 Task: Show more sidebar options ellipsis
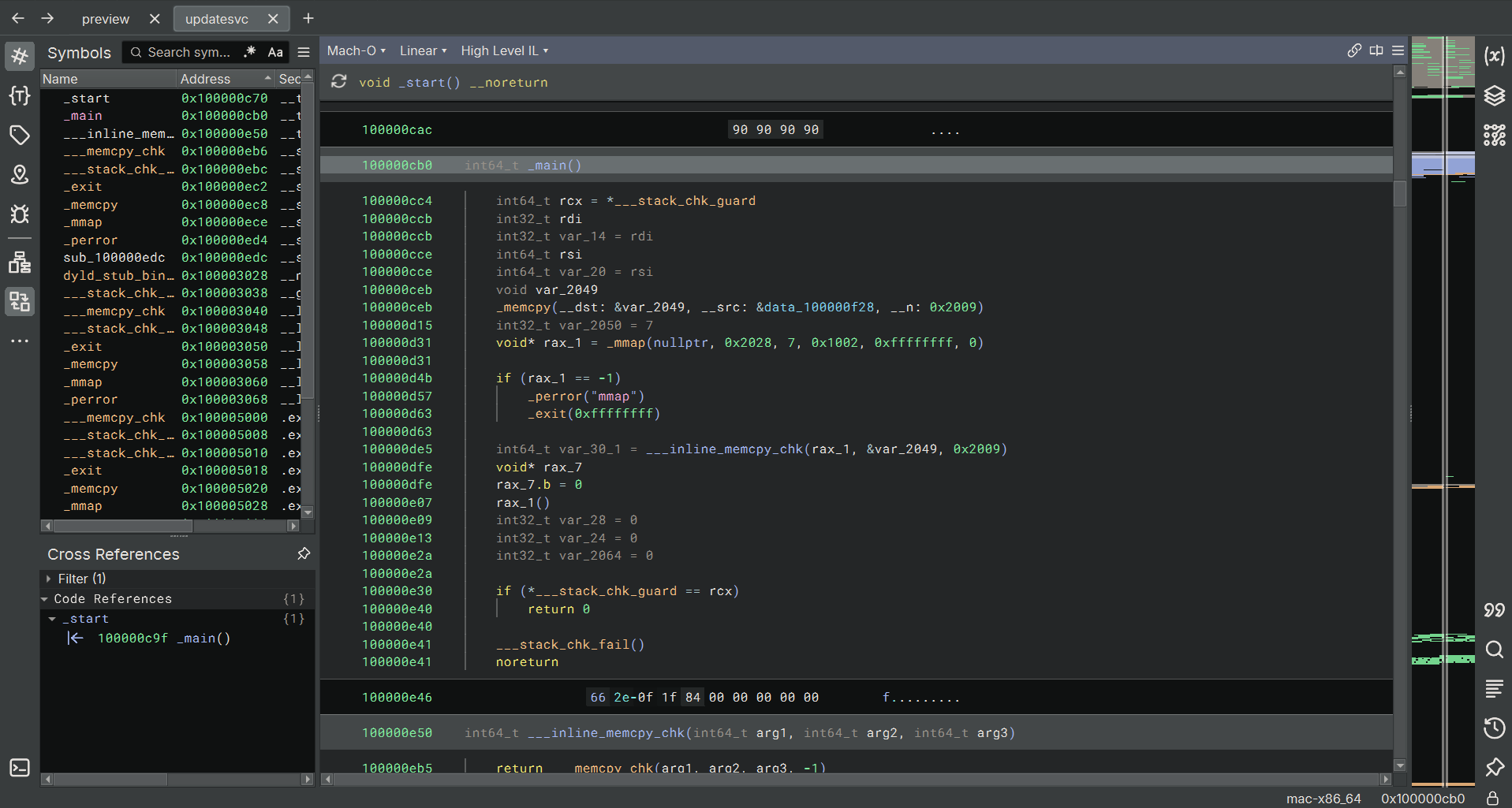(20, 341)
